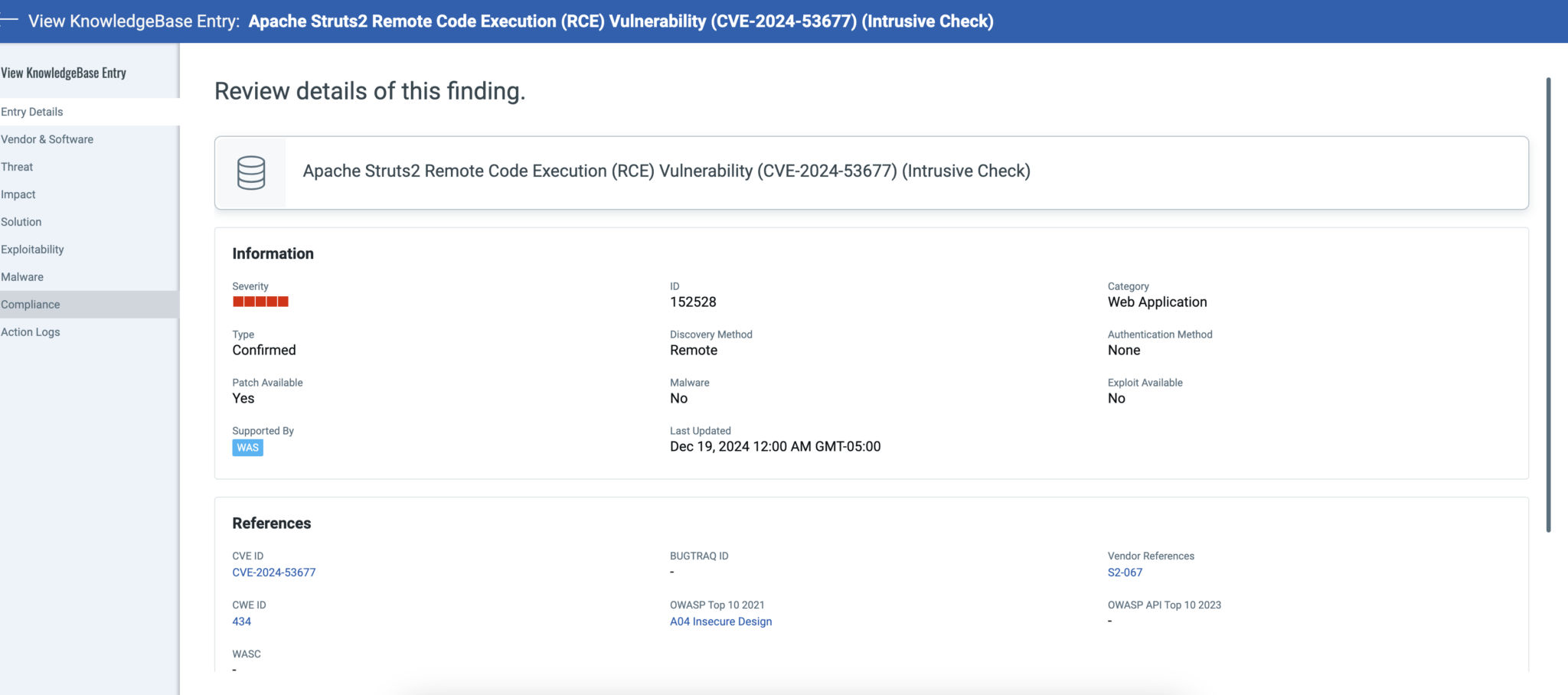Click the database icon beside the vulnerability title
The image size is (1568, 695).
[250, 172]
